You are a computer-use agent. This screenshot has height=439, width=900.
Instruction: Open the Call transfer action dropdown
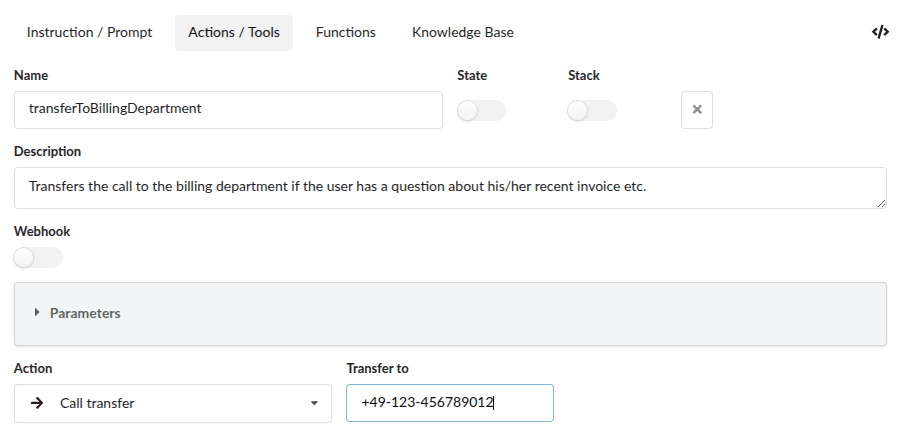click(172, 403)
